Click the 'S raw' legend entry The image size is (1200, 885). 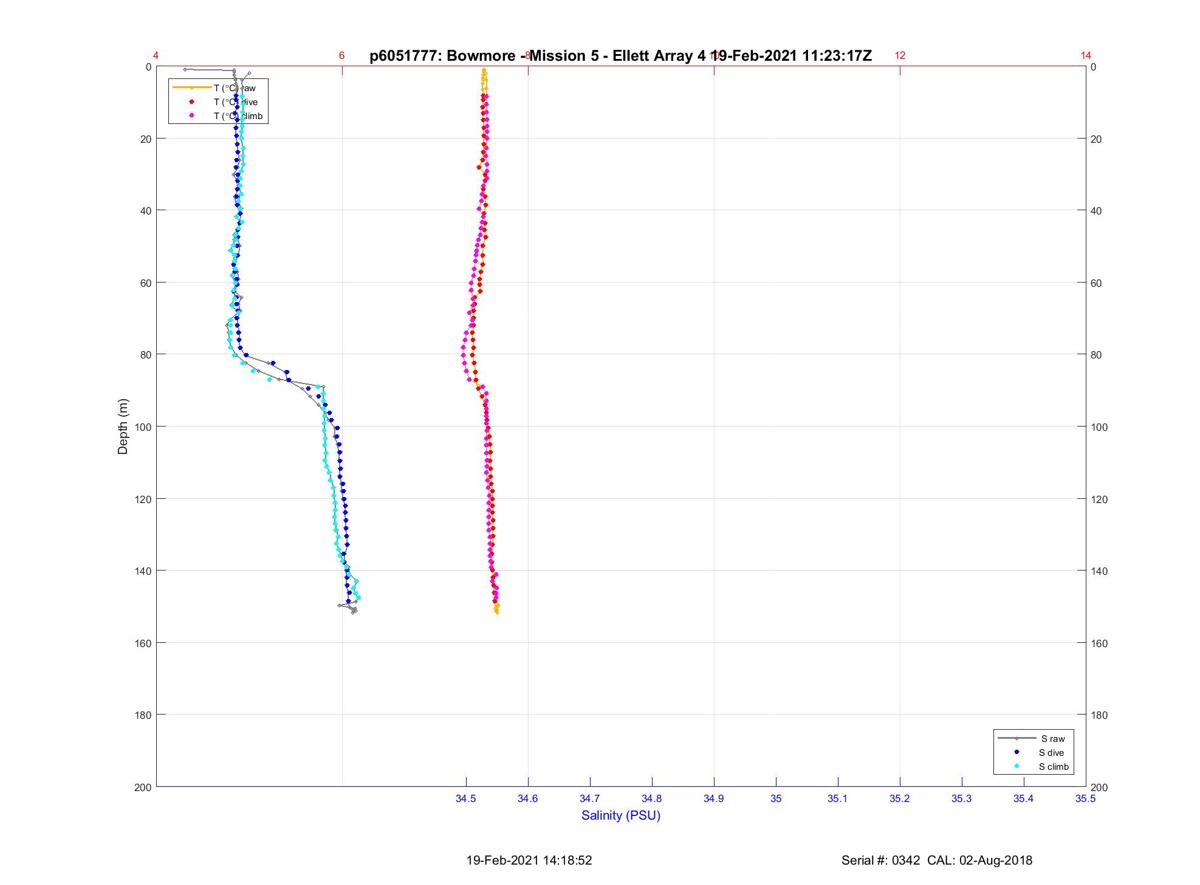tap(1051, 738)
